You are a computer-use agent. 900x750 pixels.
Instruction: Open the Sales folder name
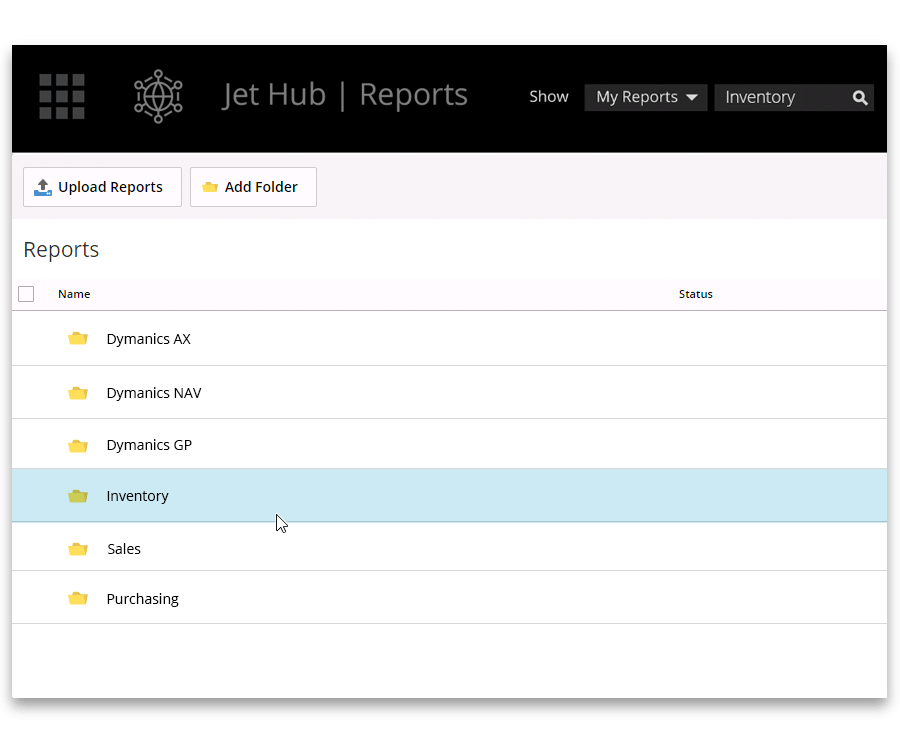point(124,549)
